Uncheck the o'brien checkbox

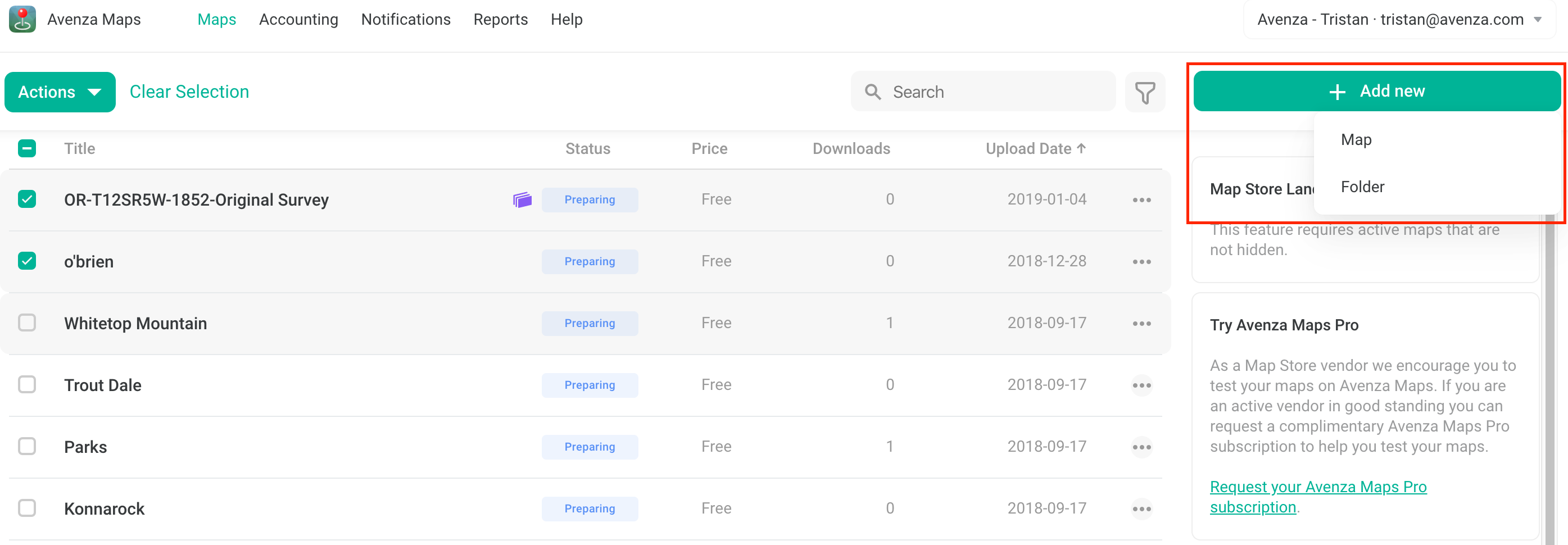27,261
